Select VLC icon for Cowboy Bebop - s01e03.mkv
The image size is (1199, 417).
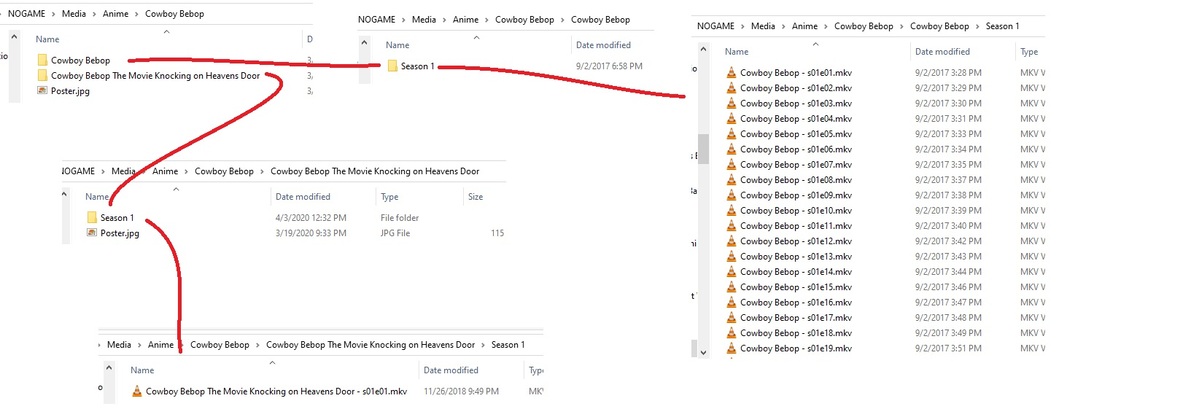732,103
